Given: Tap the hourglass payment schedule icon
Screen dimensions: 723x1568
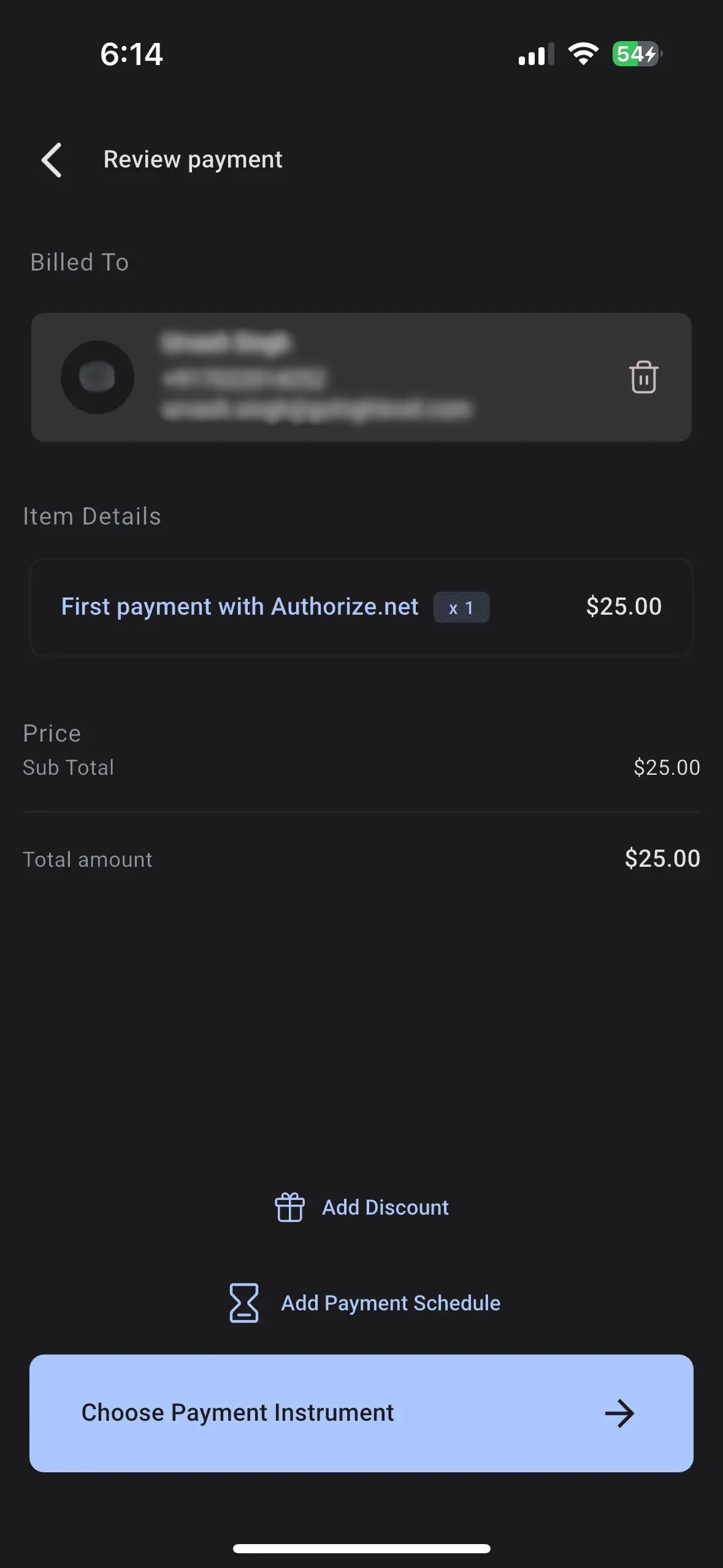Looking at the screenshot, I should pos(244,1302).
